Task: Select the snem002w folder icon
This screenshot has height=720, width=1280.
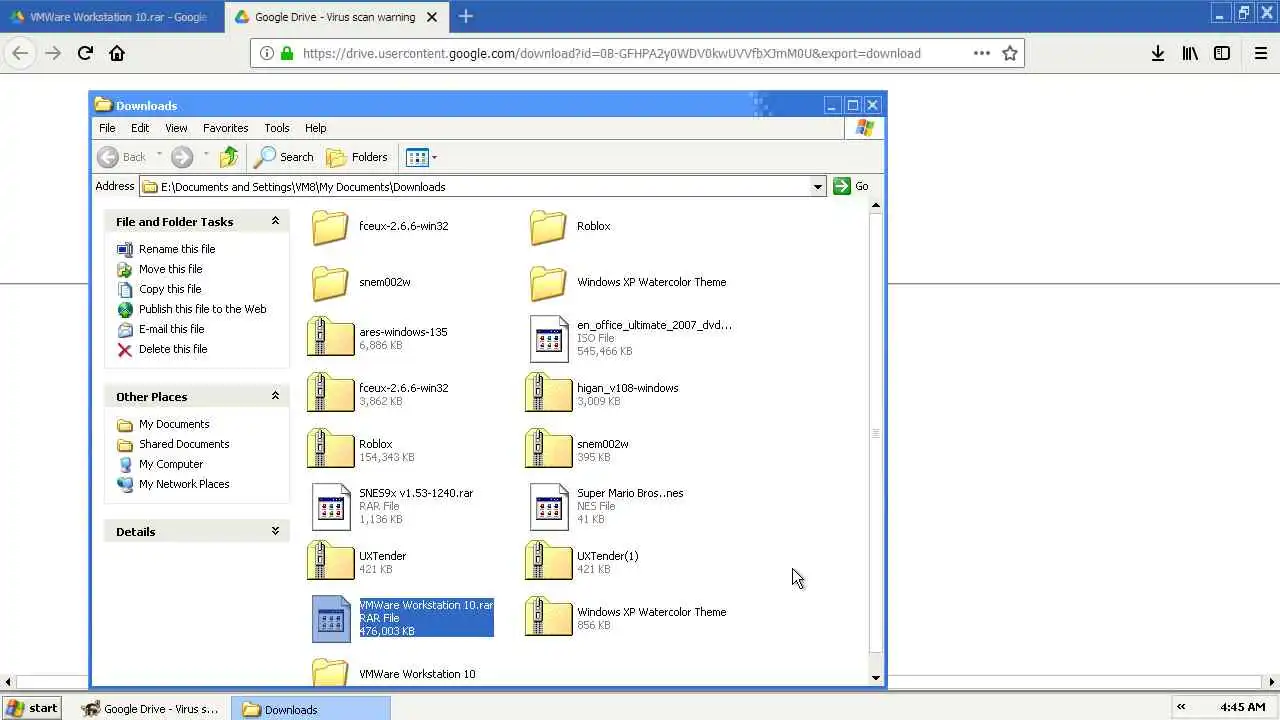Action: pos(330,283)
